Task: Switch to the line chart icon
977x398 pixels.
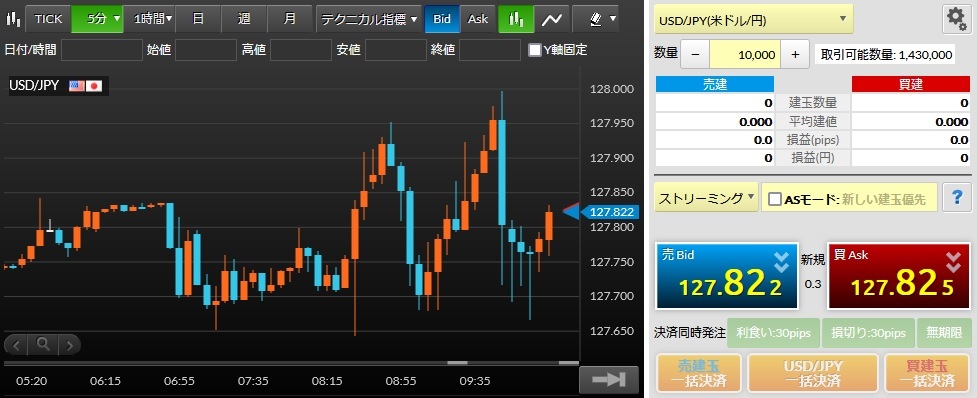Action: (x=552, y=19)
